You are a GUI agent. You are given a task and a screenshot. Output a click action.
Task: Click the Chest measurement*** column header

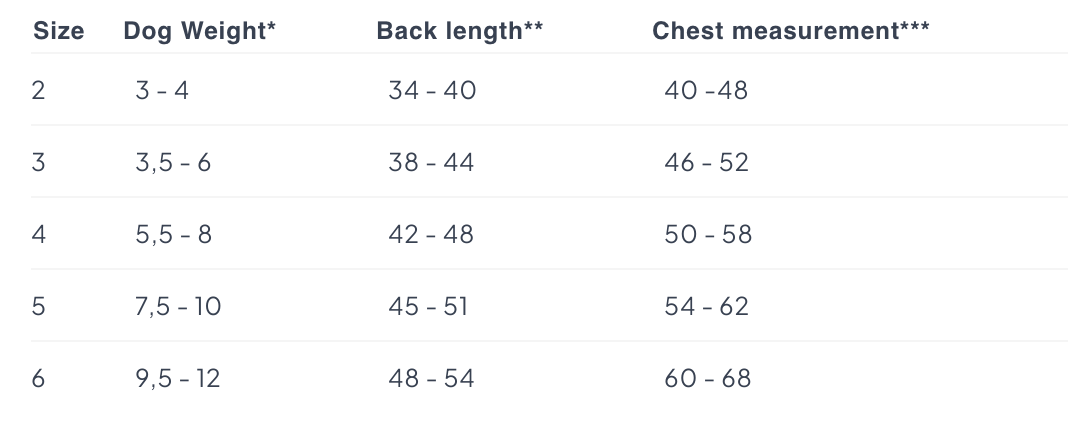[791, 31]
